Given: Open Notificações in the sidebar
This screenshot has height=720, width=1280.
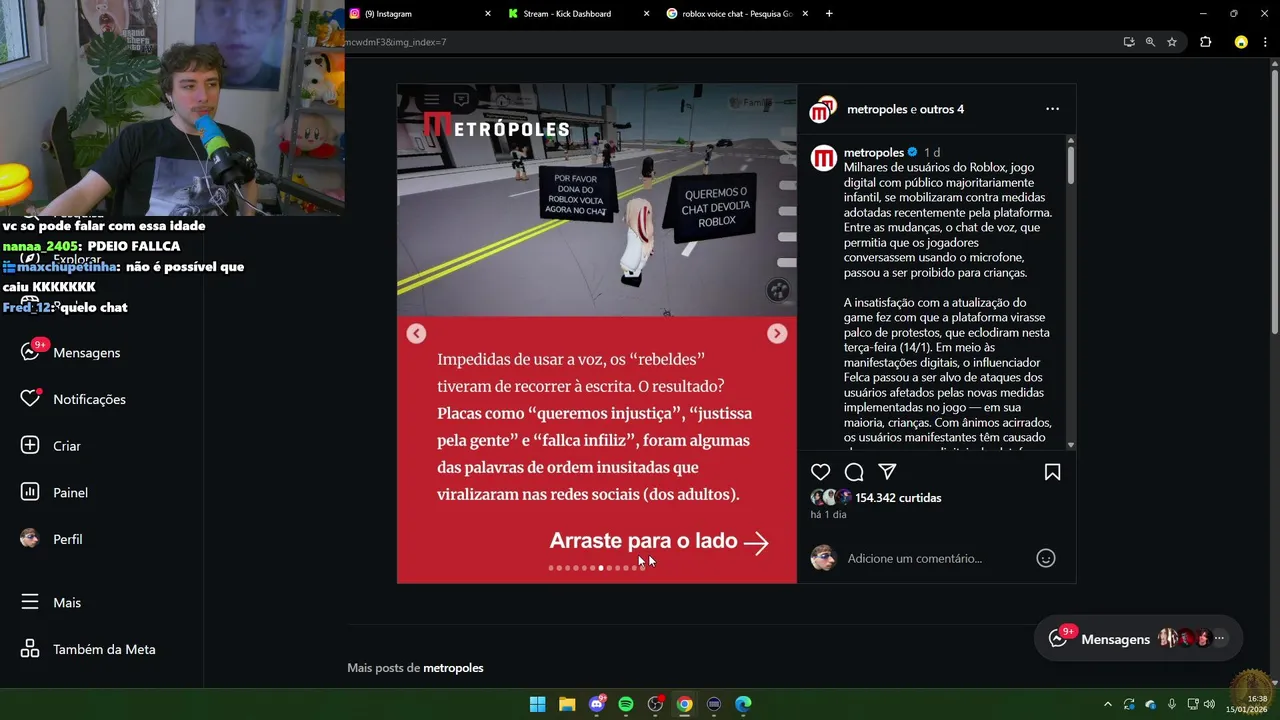Looking at the screenshot, I should 73,399.
